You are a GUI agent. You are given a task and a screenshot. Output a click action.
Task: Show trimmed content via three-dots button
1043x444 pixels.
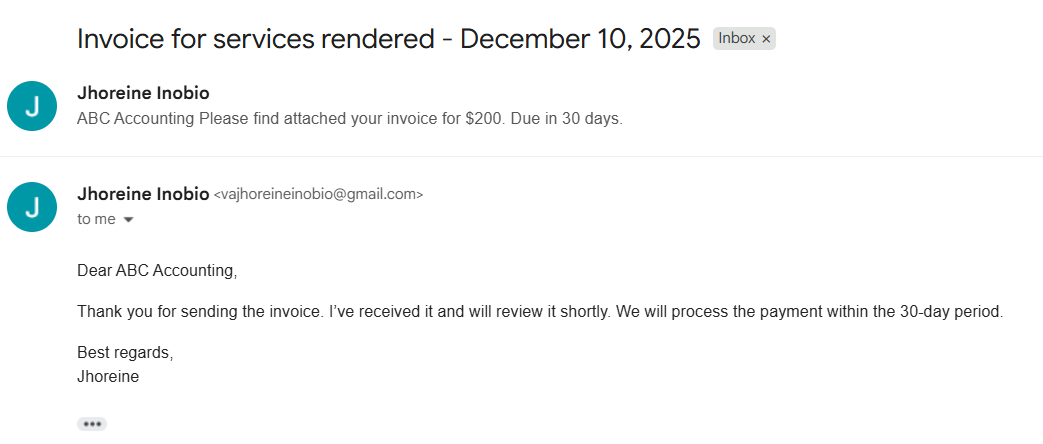[x=92, y=424]
